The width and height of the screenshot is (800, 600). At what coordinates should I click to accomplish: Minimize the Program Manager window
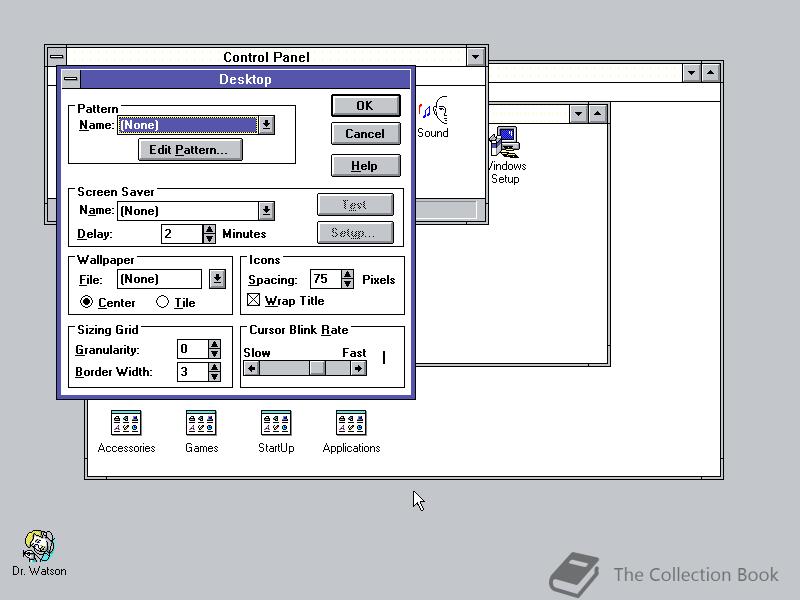(691, 72)
